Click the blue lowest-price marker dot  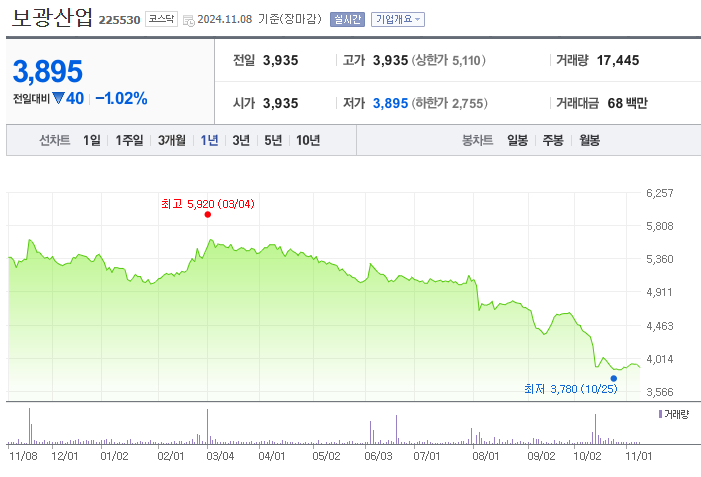(x=613, y=378)
